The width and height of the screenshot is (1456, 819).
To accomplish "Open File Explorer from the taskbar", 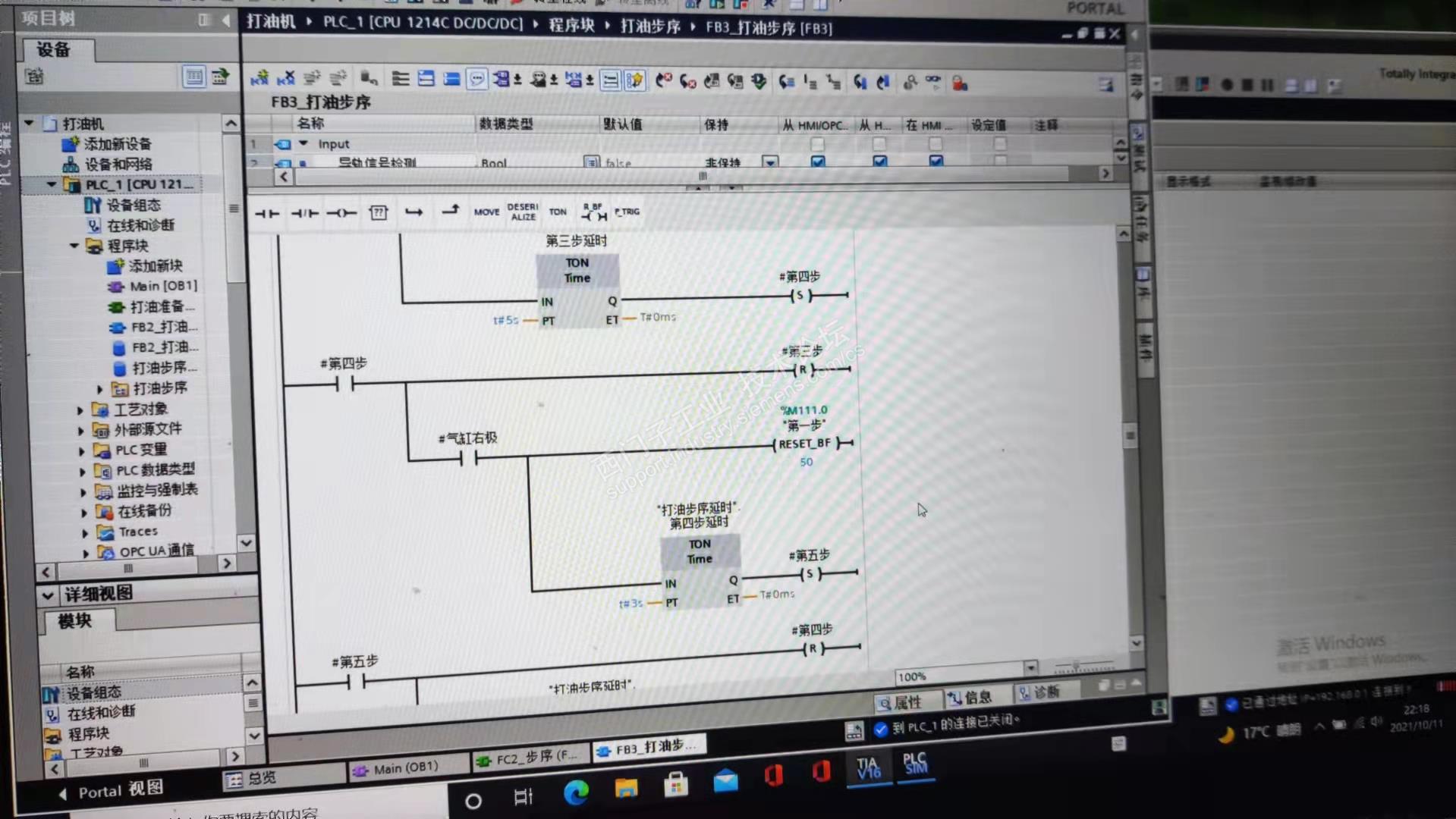I will tap(626, 788).
